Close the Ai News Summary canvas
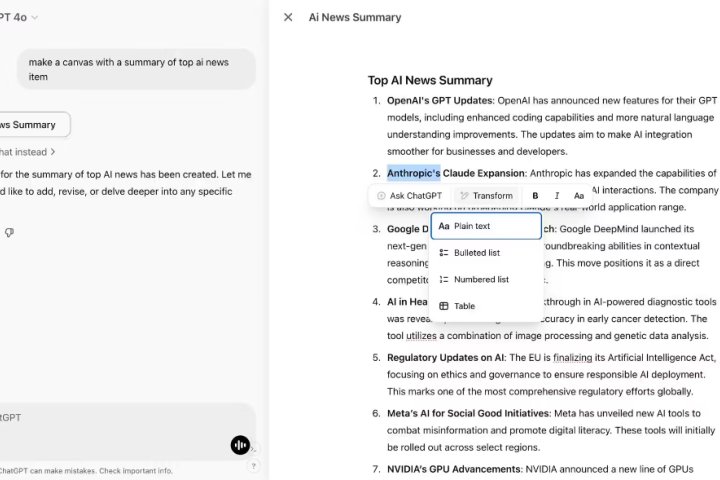 pos(288,17)
